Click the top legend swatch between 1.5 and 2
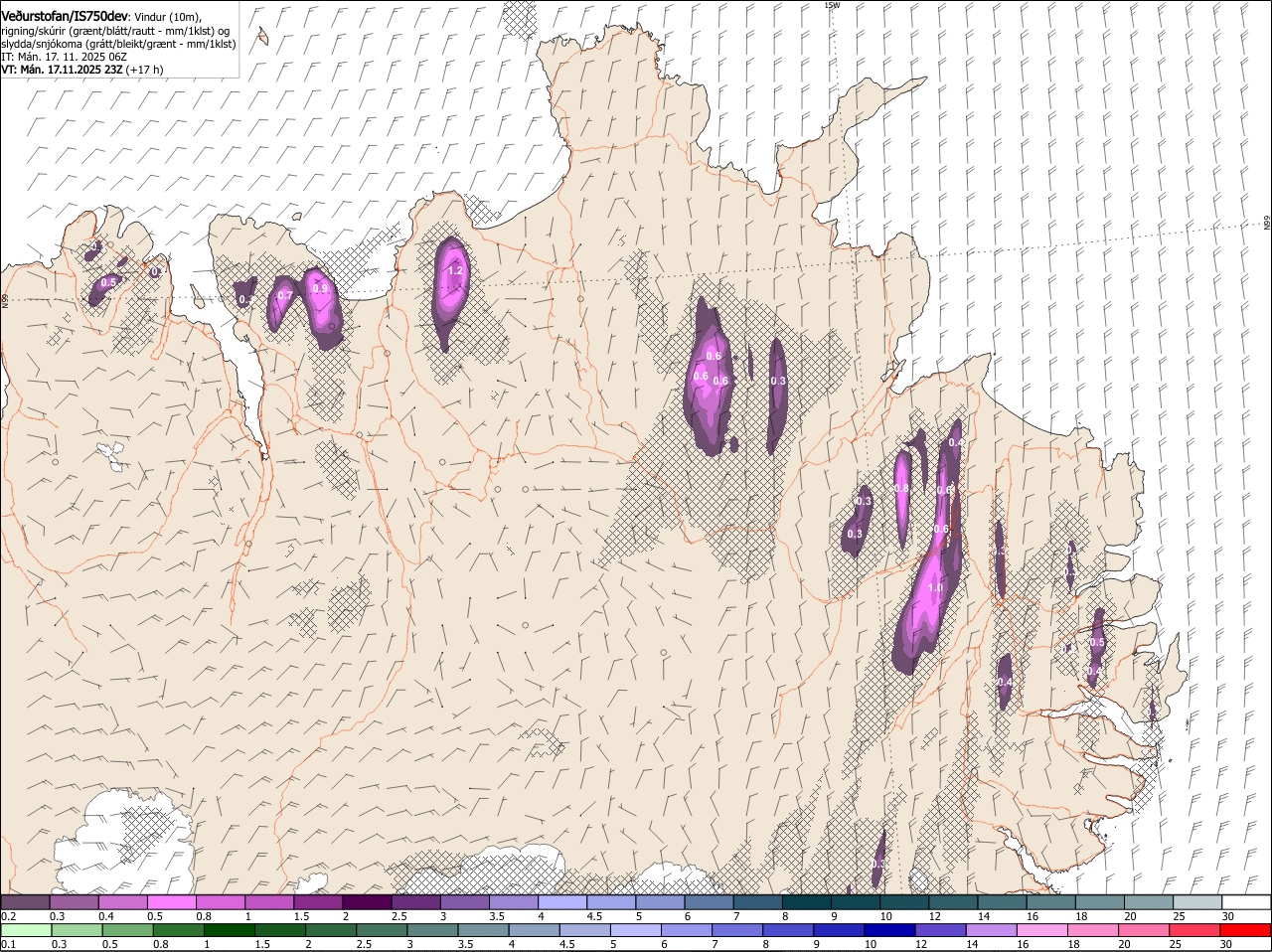The height and width of the screenshot is (952, 1272). click(x=318, y=902)
